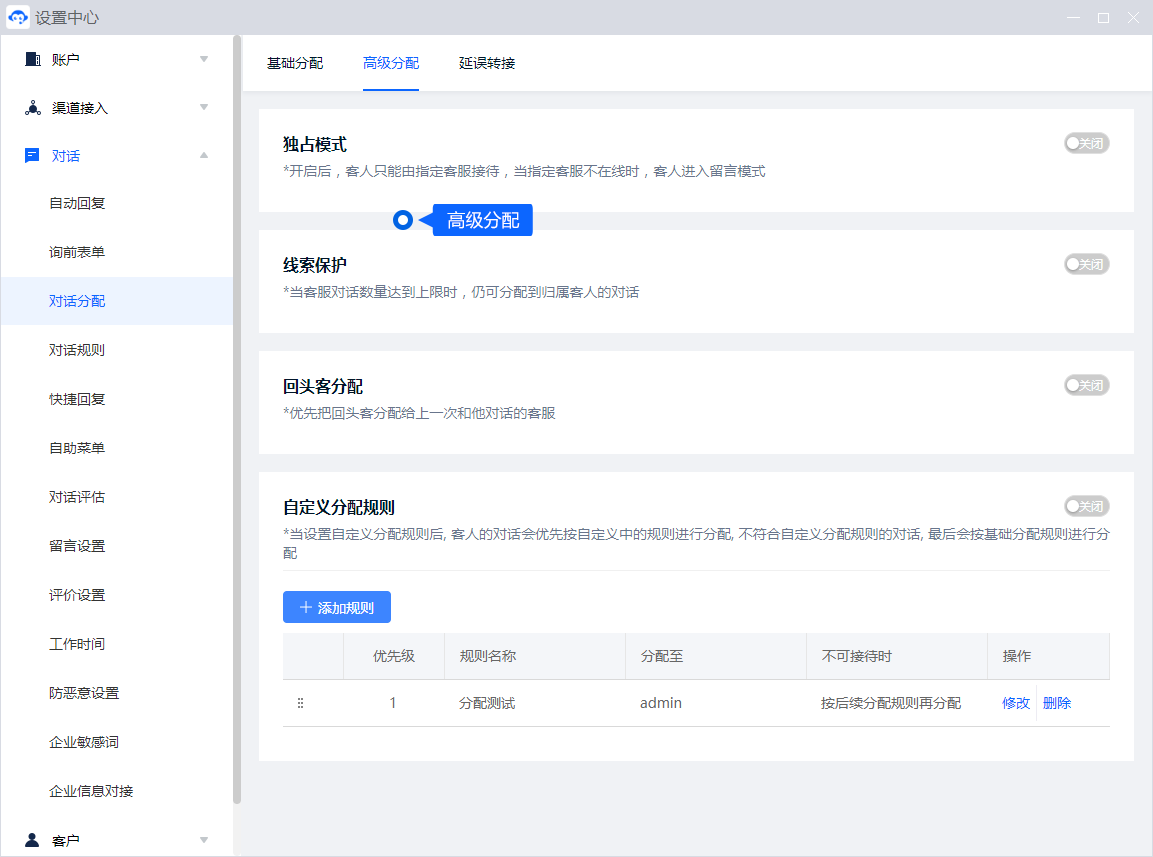Select the 高级分配 tab
1153x857 pixels.
click(x=390, y=63)
